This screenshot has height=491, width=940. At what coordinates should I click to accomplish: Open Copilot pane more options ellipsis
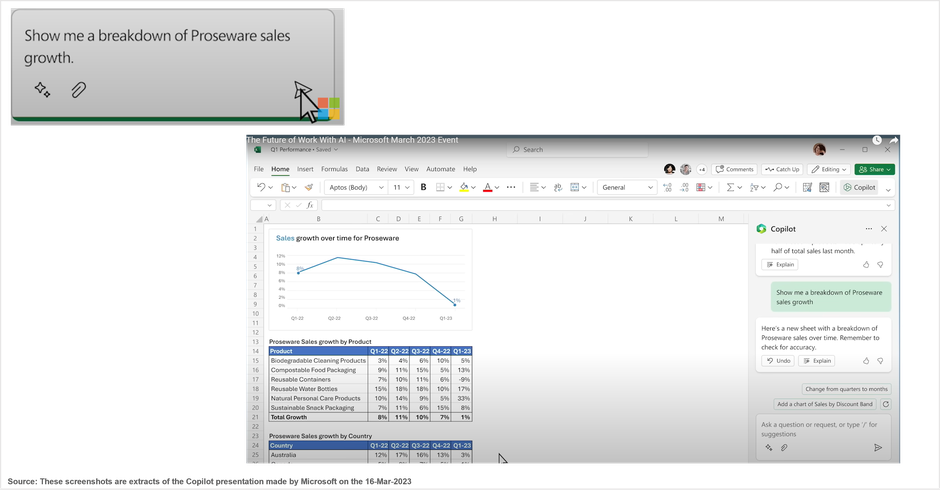869,228
